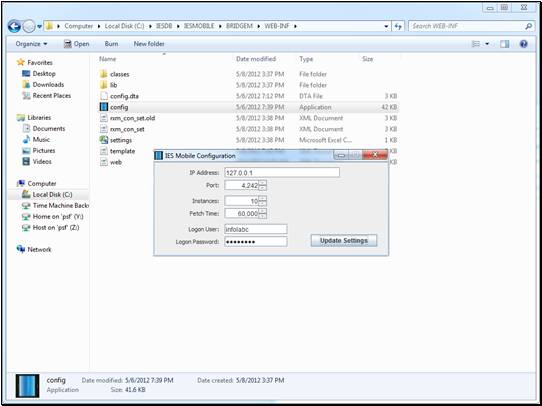Select Downloads in Favorites
The height and width of the screenshot is (406, 542).
pyautogui.click(x=48, y=85)
